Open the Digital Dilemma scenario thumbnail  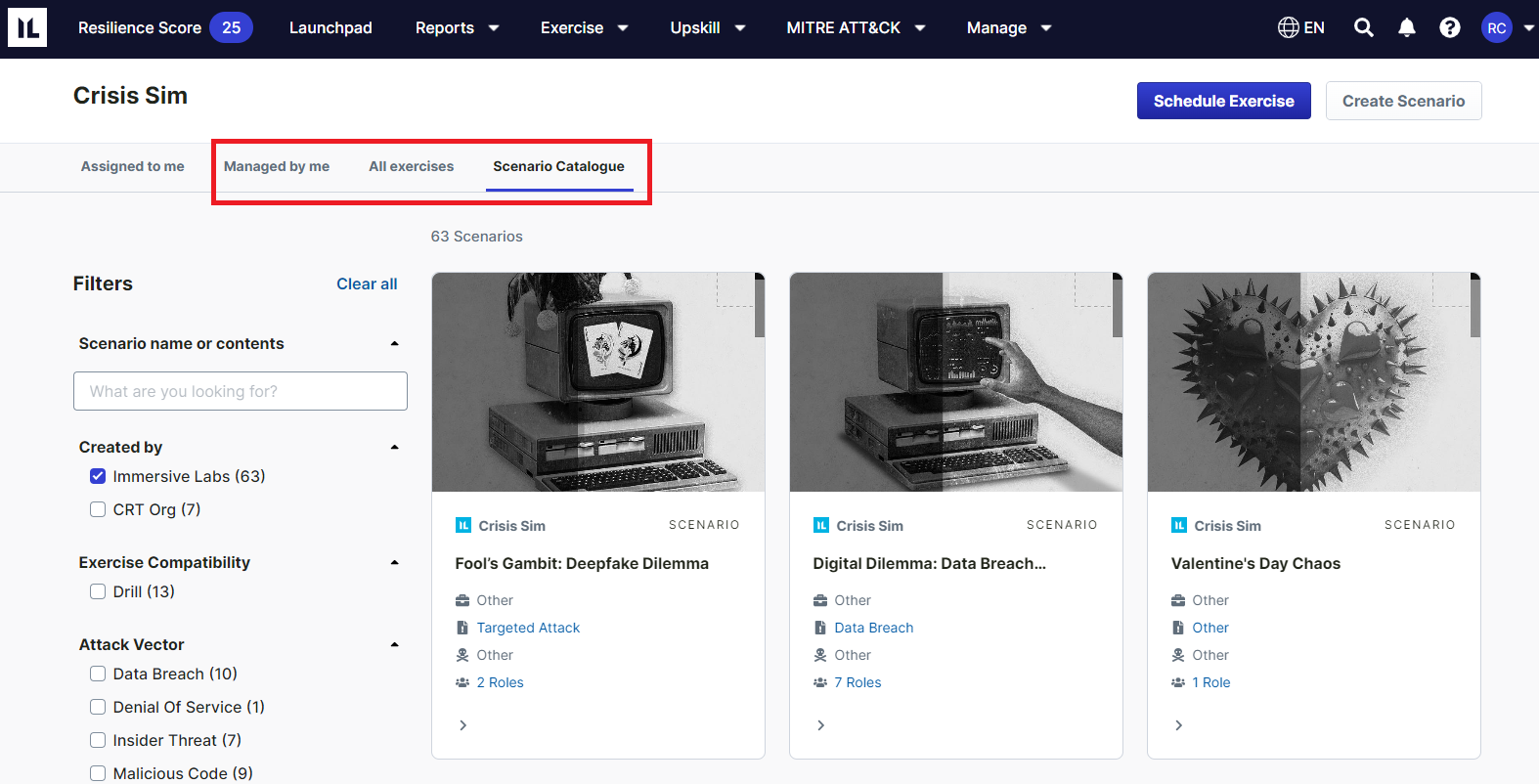pyautogui.click(x=956, y=382)
